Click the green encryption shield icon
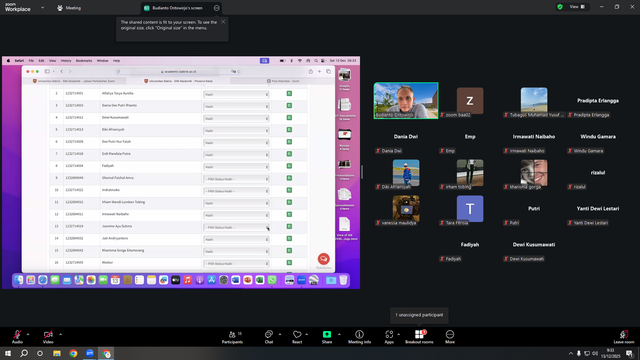This screenshot has height=360, width=640. (560, 7)
